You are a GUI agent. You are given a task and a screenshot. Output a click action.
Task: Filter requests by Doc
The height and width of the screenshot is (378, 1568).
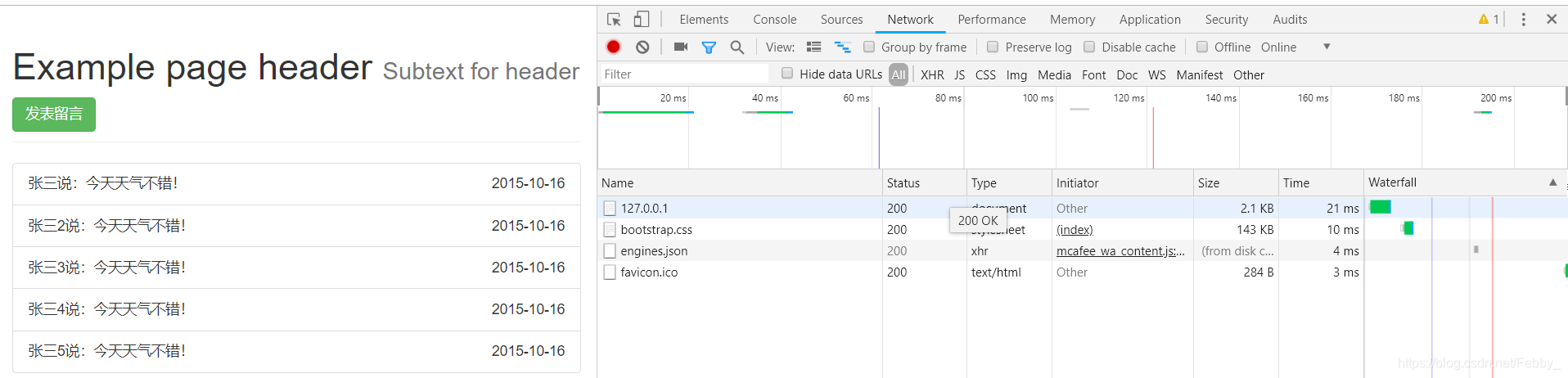tap(1127, 75)
